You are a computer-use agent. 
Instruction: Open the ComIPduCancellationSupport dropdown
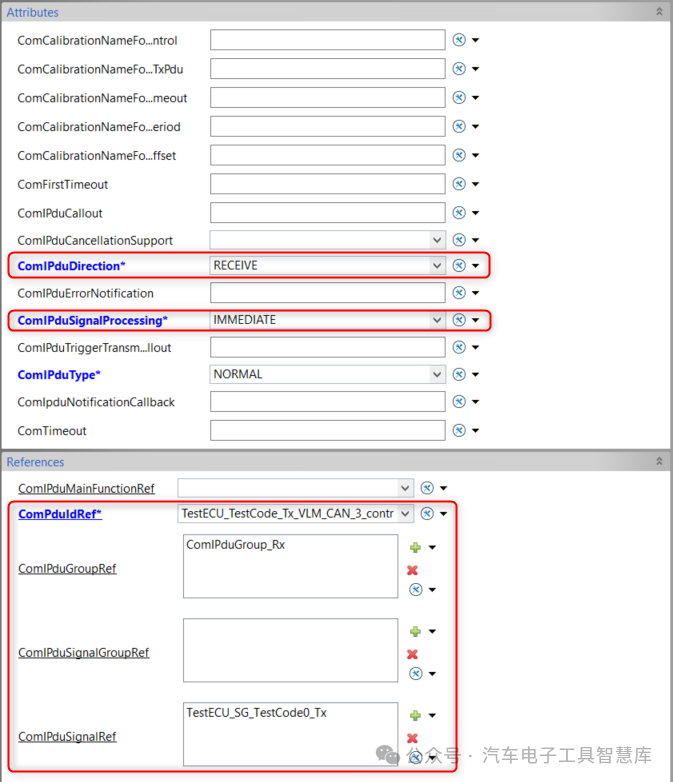(437, 240)
